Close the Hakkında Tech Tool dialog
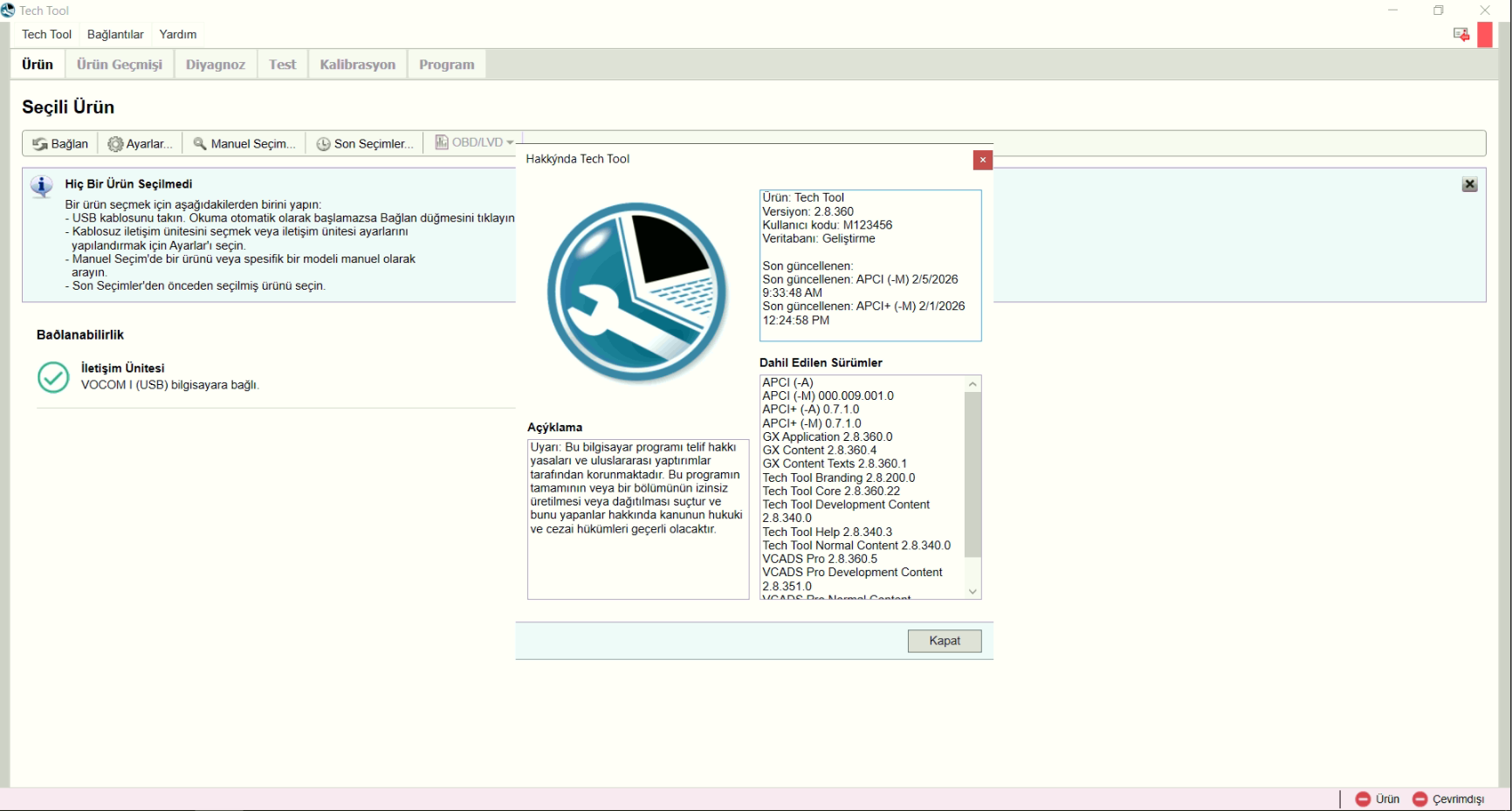 click(982, 160)
